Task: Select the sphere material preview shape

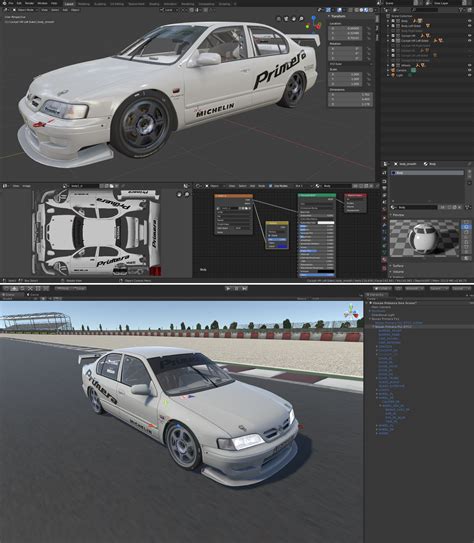Action: (466, 227)
